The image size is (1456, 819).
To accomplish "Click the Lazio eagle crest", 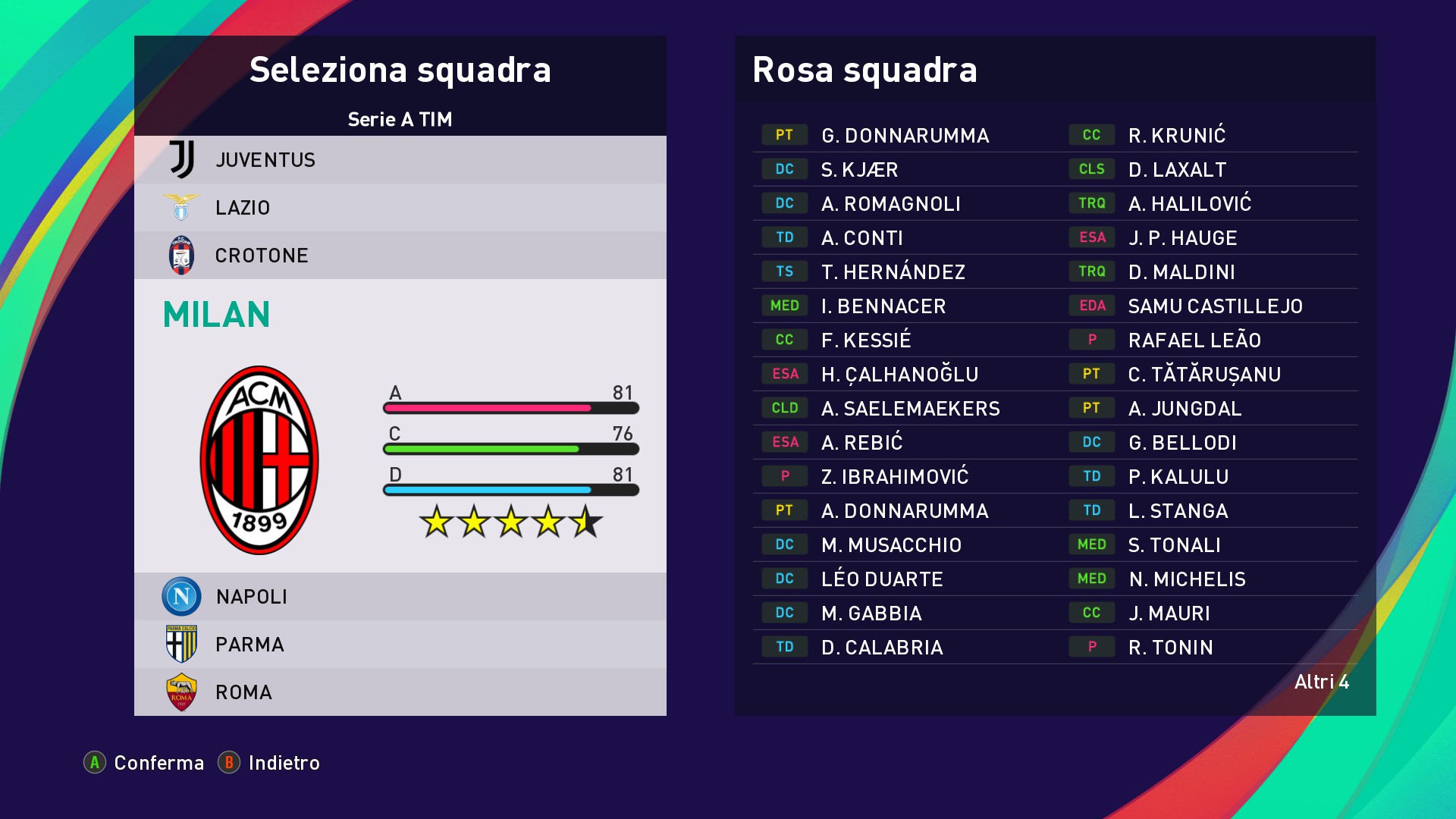I will tap(181, 207).
